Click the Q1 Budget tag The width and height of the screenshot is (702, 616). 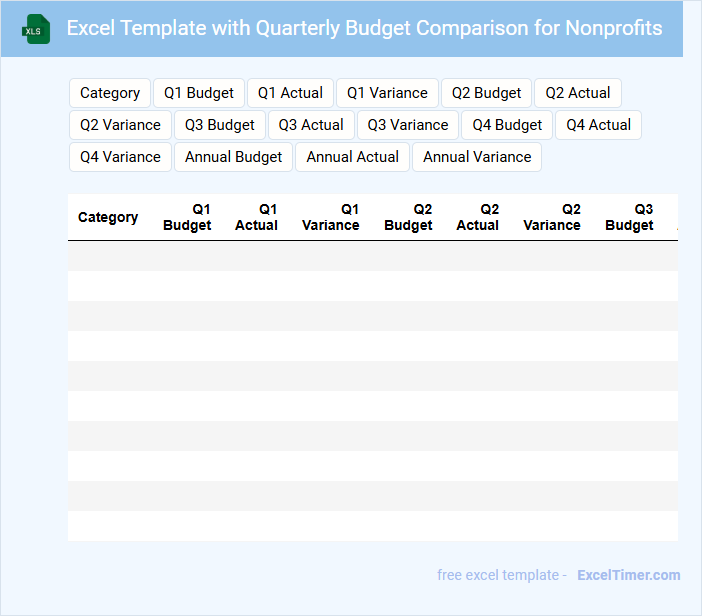coord(199,93)
